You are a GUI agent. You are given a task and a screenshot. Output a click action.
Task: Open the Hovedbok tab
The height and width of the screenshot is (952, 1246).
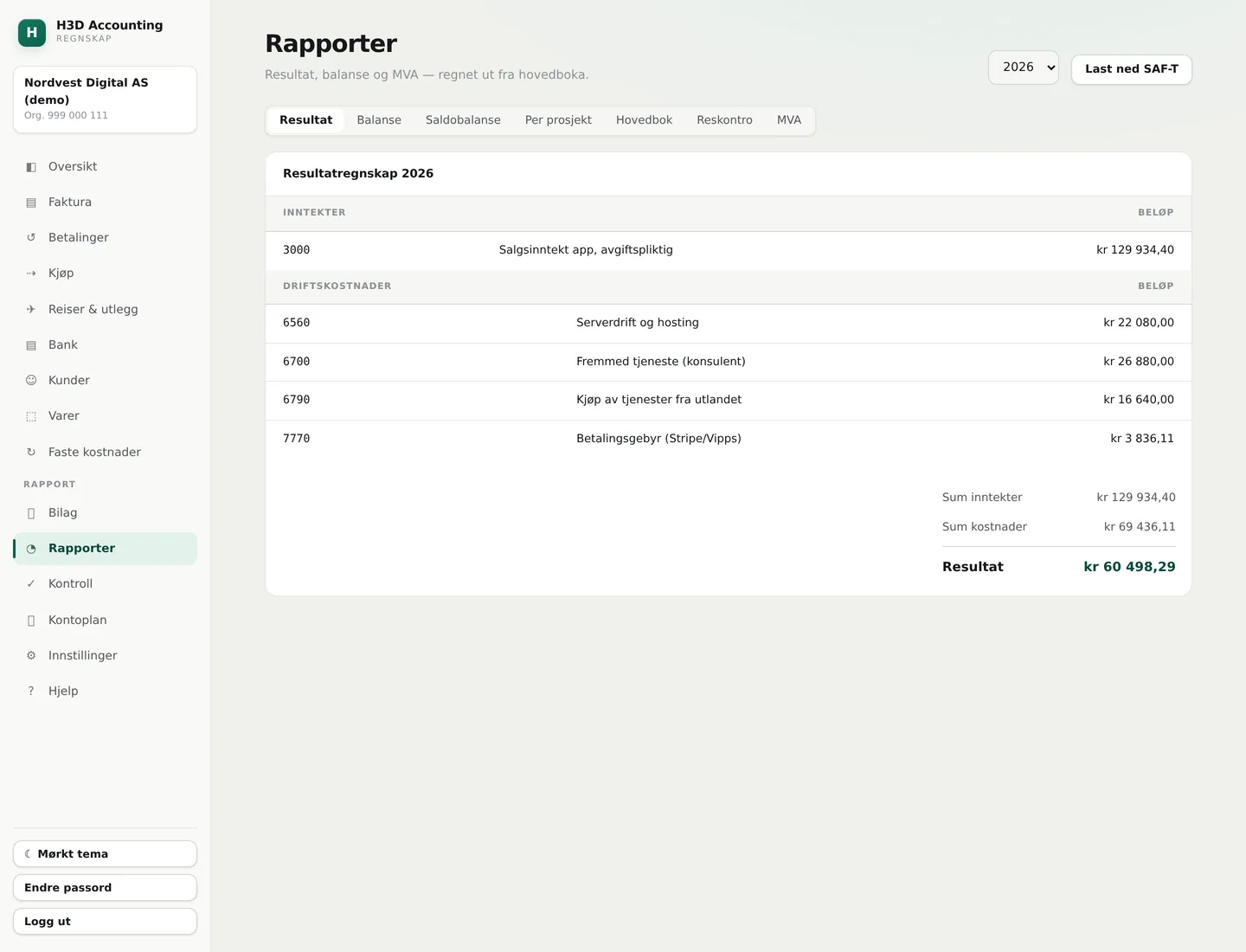point(644,120)
